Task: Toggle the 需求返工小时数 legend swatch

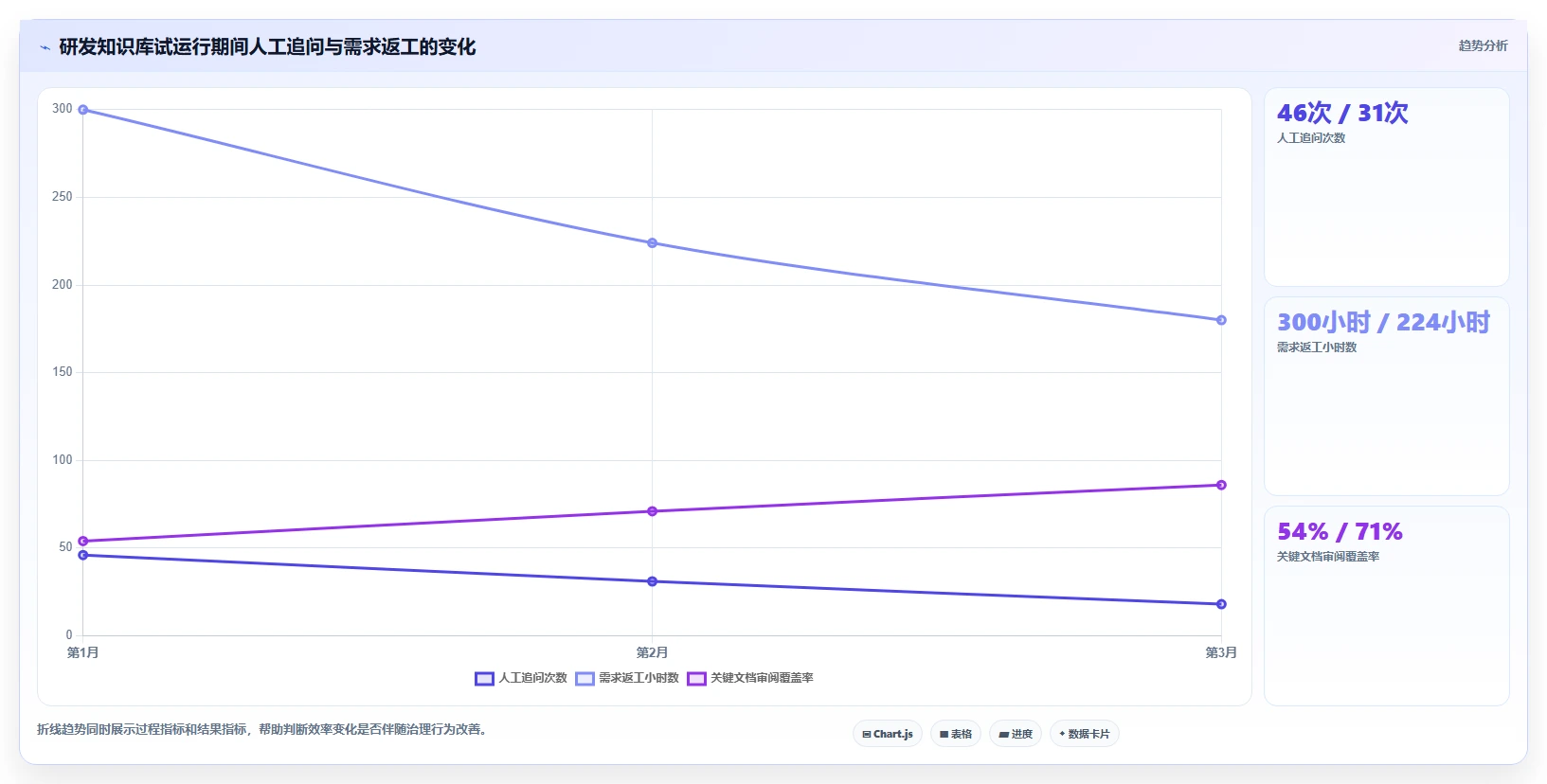Action: pyautogui.click(x=585, y=679)
